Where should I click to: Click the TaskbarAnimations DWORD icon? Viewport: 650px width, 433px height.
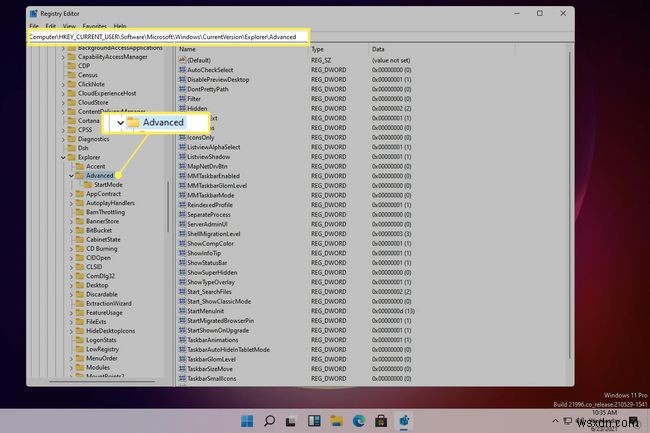[182, 340]
